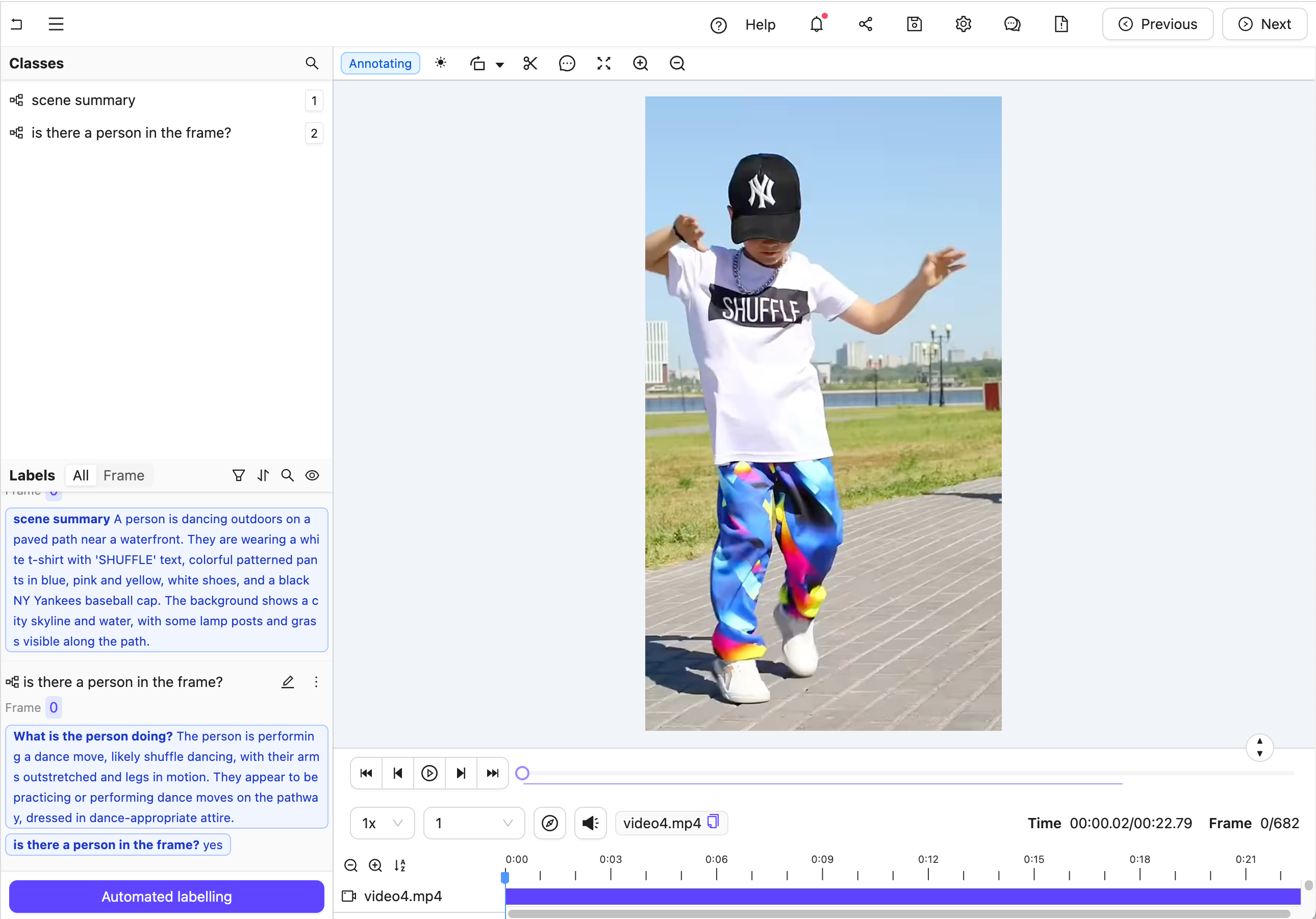The width and height of the screenshot is (1316, 919).
Task: Click the timeline horizontal scrollbar
Action: coord(899,913)
